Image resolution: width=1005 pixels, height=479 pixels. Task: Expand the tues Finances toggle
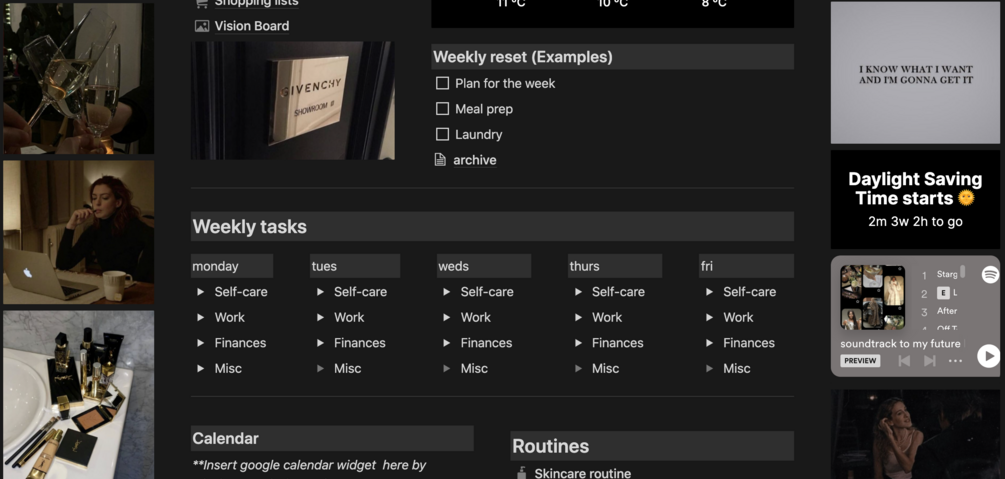click(320, 343)
